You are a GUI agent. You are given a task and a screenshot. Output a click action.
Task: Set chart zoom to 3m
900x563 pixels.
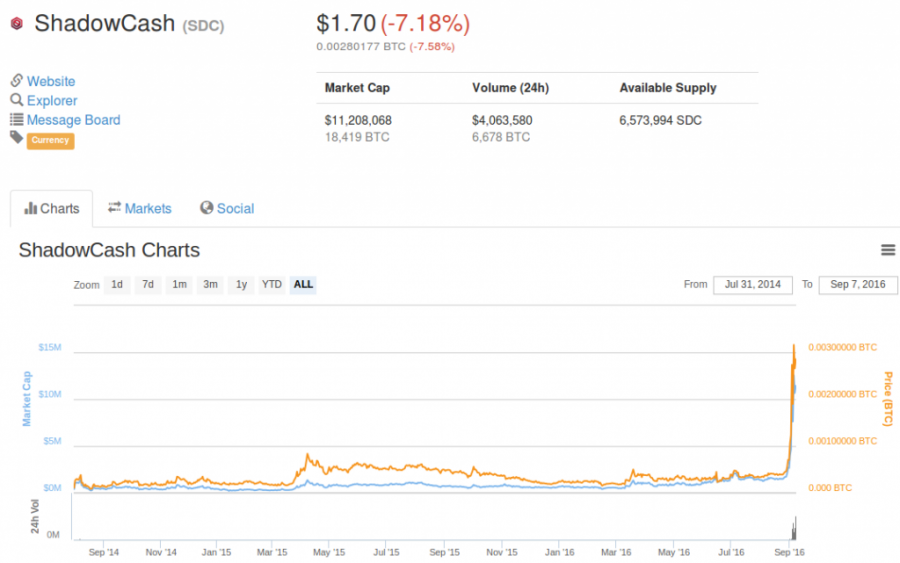pyautogui.click(x=211, y=285)
